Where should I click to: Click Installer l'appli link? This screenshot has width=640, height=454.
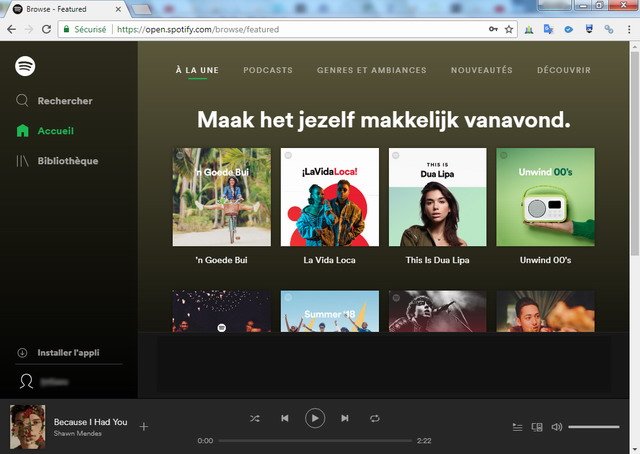click(68, 353)
